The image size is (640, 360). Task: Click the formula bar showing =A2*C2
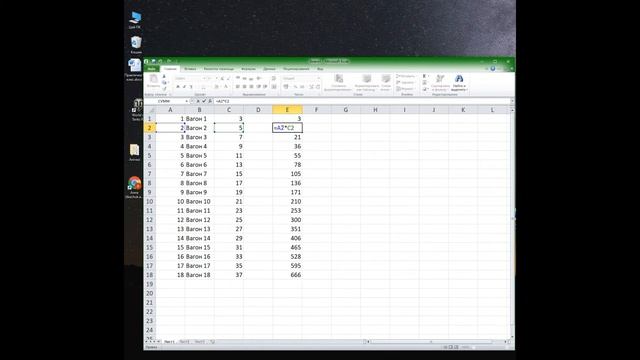pyautogui.click(x=362, y=101)
